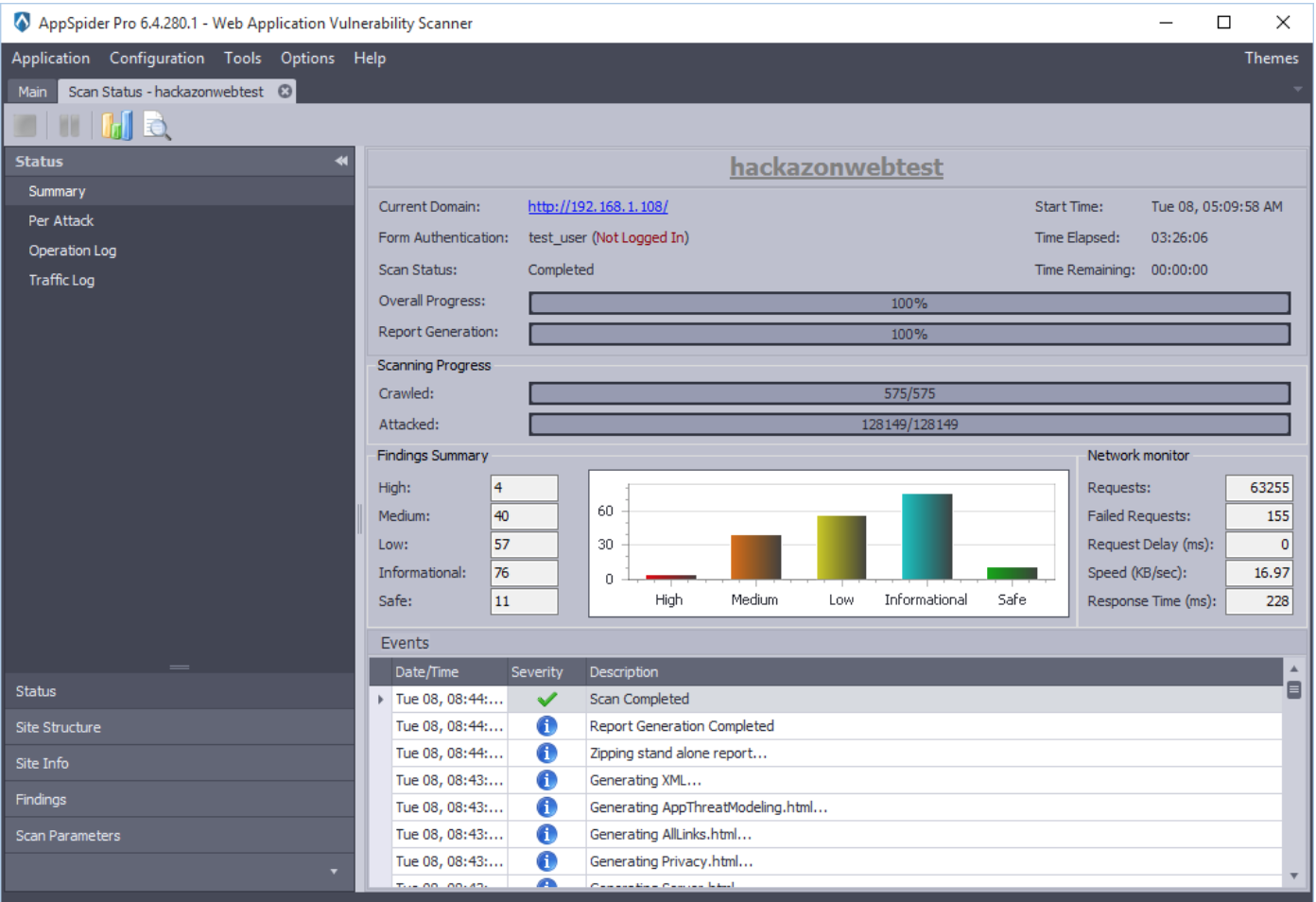The image size is (1316, 902).
Task: Click the Response Time (ms) value field
Action: pos(1259,601)
